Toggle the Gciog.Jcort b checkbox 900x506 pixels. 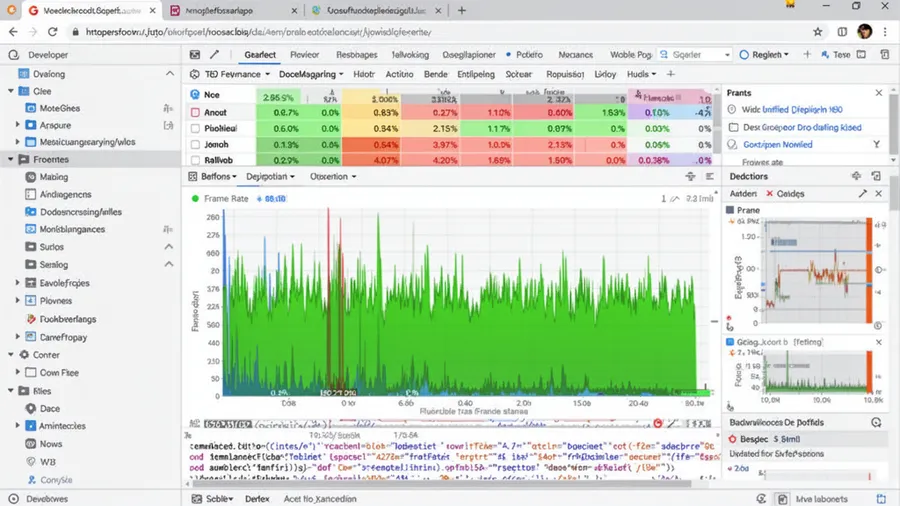point(730,342)
